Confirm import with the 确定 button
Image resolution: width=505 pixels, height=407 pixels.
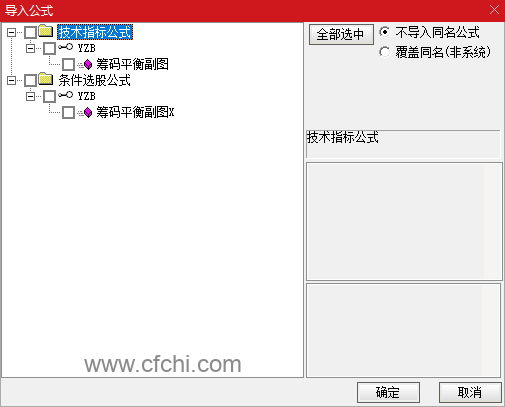tap(388, 392)
